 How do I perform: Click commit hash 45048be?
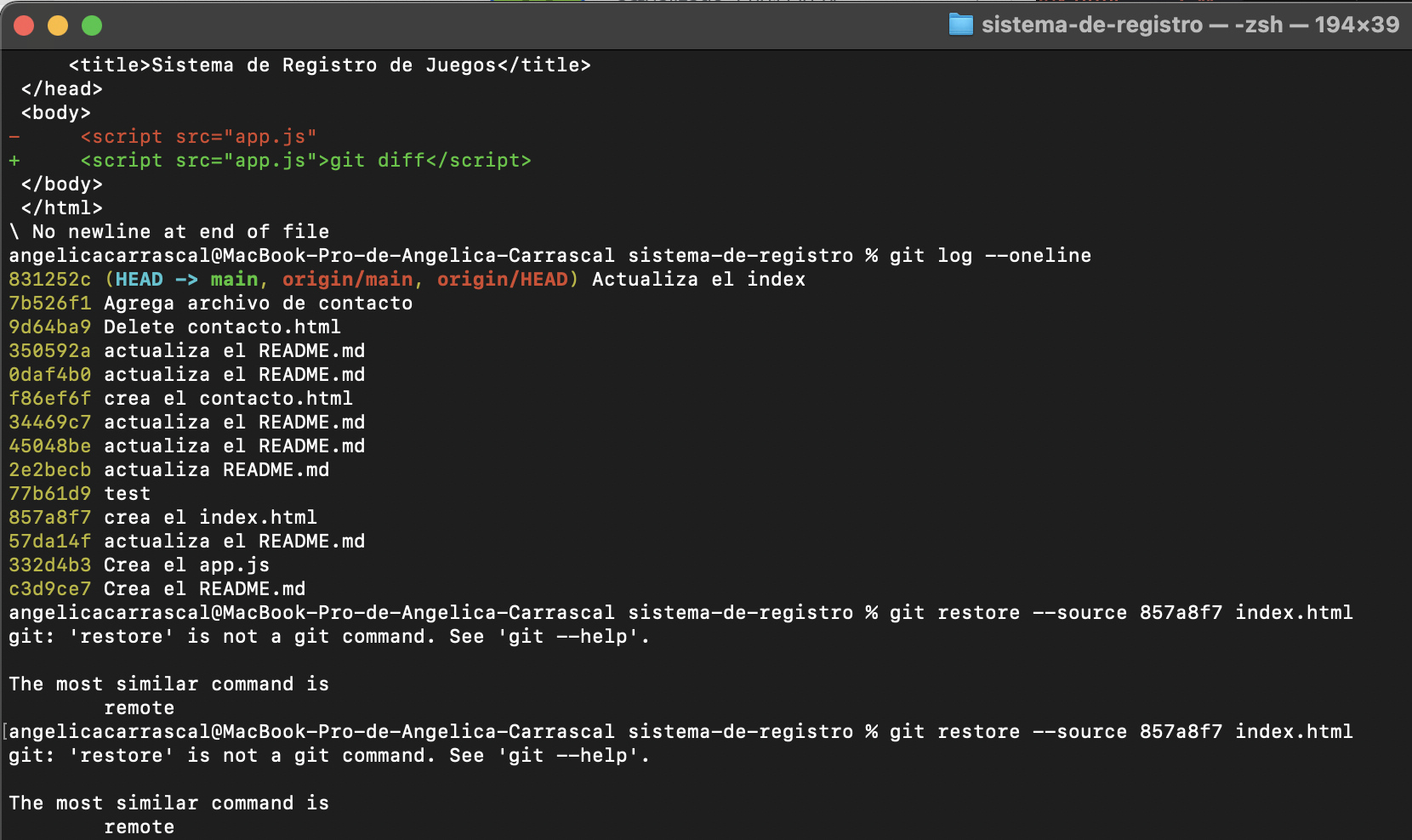pos(49,446)
